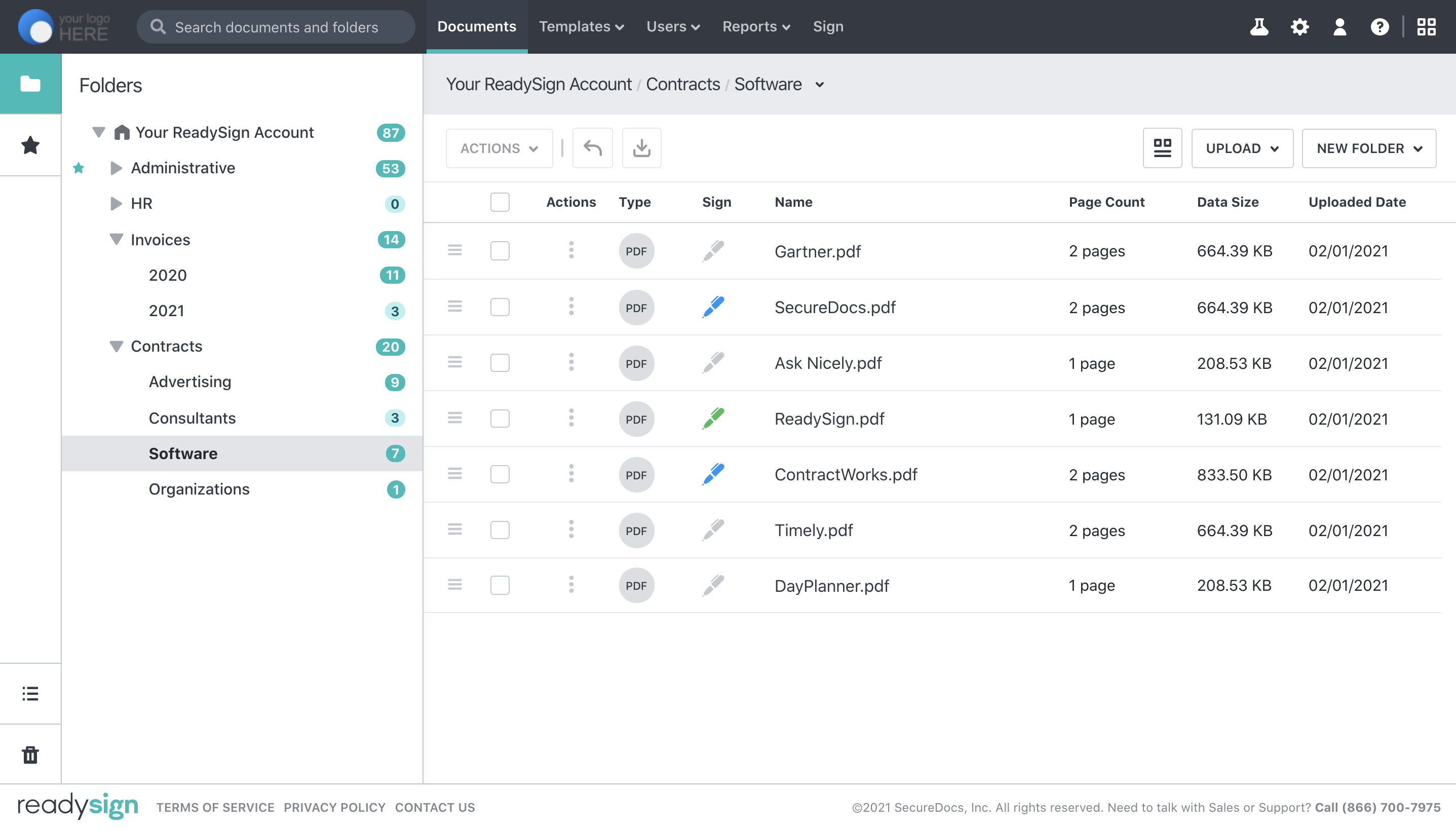1456x831 pixels.
Task: Collapse the Your ReadySign Account tree node
Action: pos(99,132)
